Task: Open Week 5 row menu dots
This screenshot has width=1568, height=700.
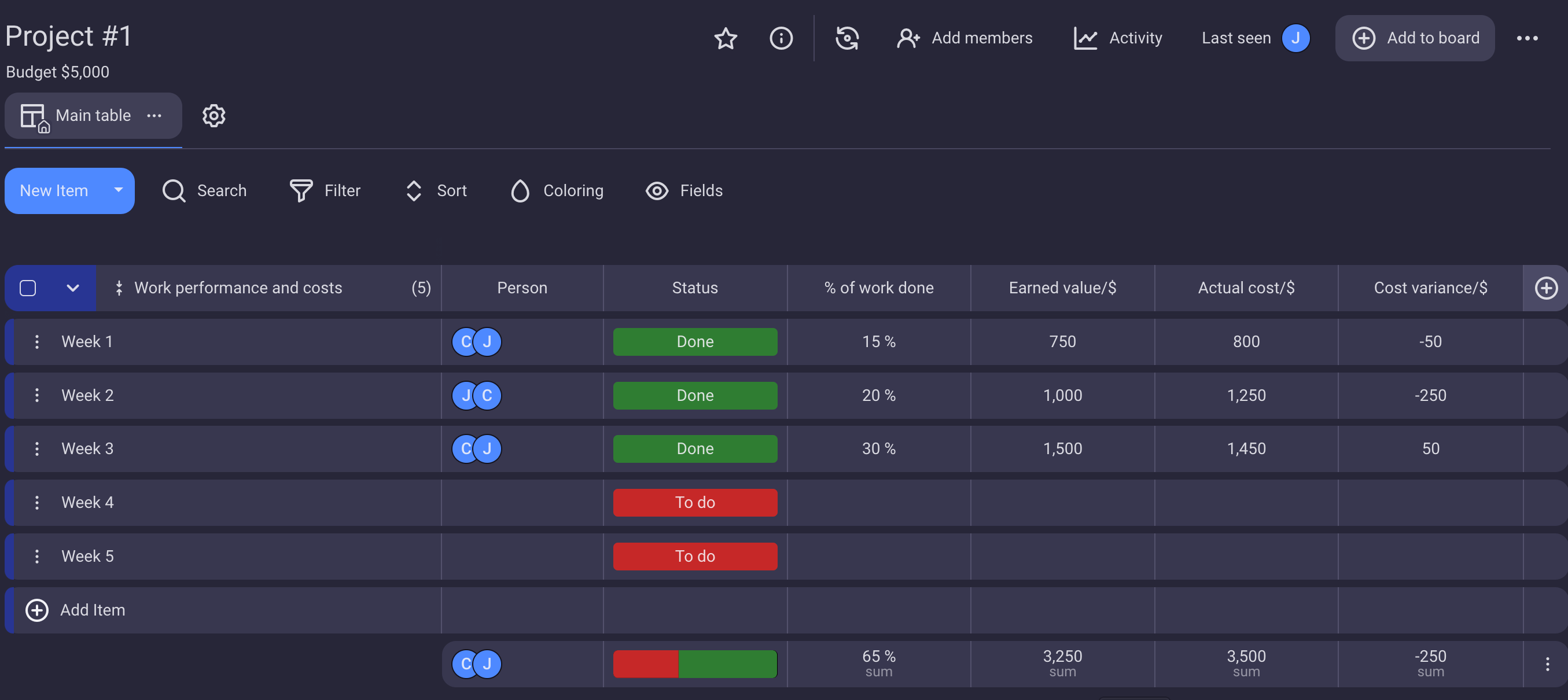Action: tap(37, 556)
